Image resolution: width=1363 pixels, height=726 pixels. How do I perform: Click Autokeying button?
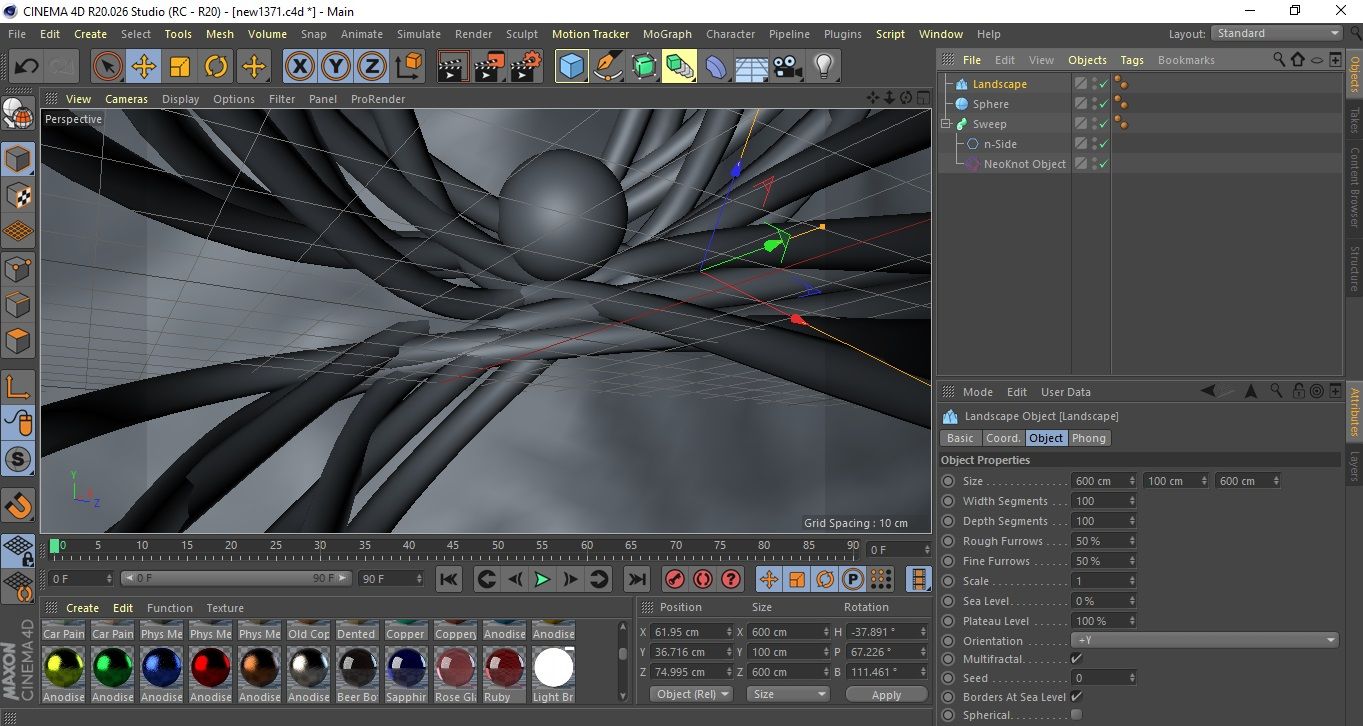click(703, 579)
